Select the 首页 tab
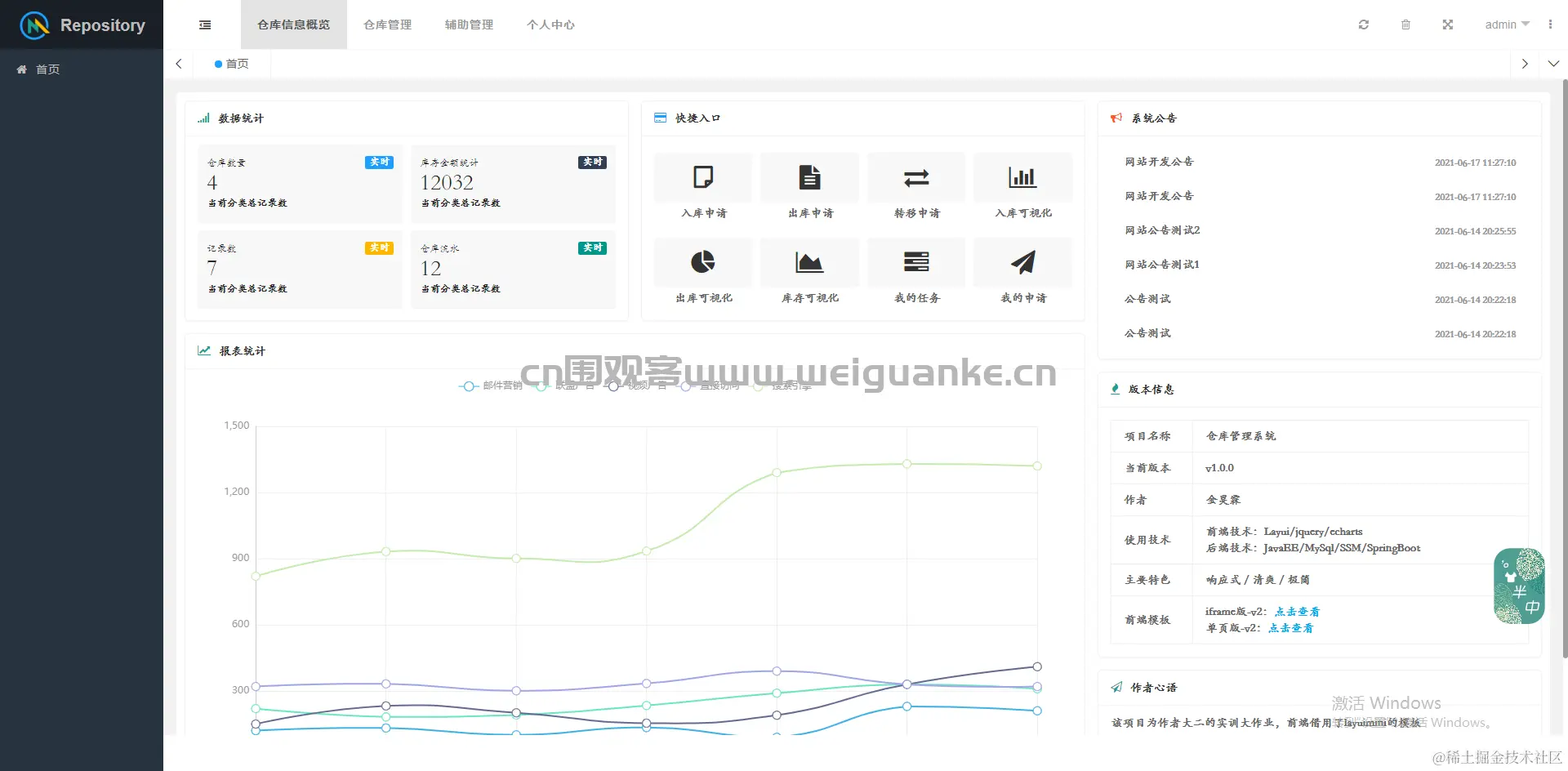This screenshot has width=1568, height=771. tap(232, 64)
